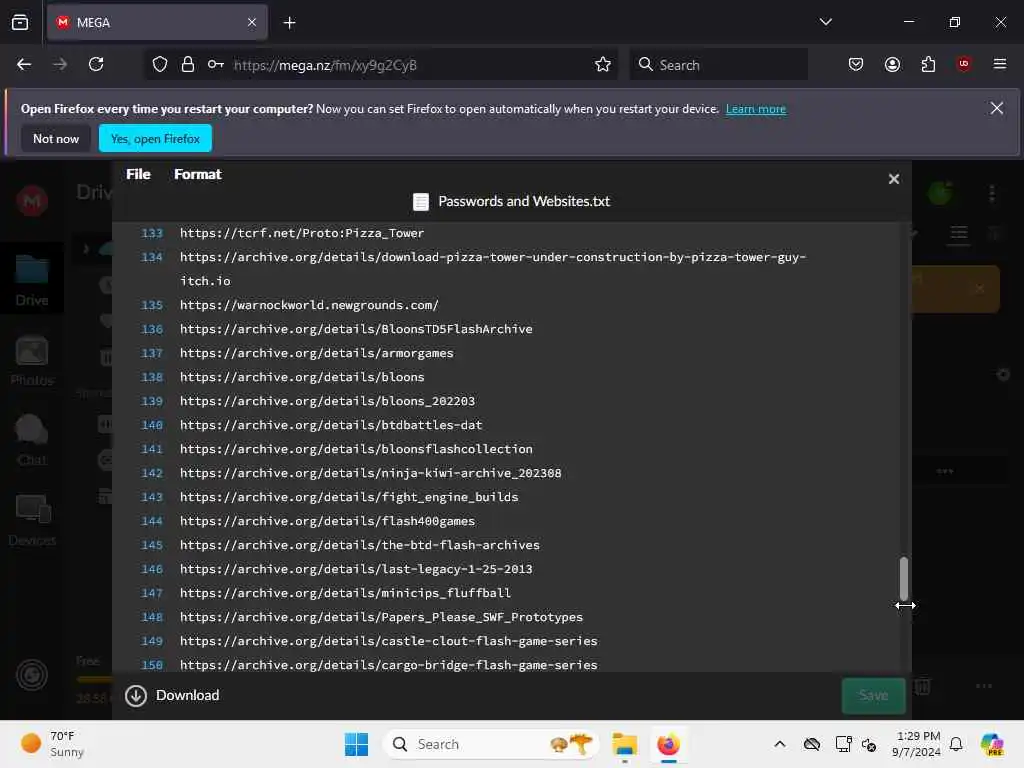Bookmark this page with the star
Image resolution: width=1024 pixels, height=768 pixels.
(603, 64)
